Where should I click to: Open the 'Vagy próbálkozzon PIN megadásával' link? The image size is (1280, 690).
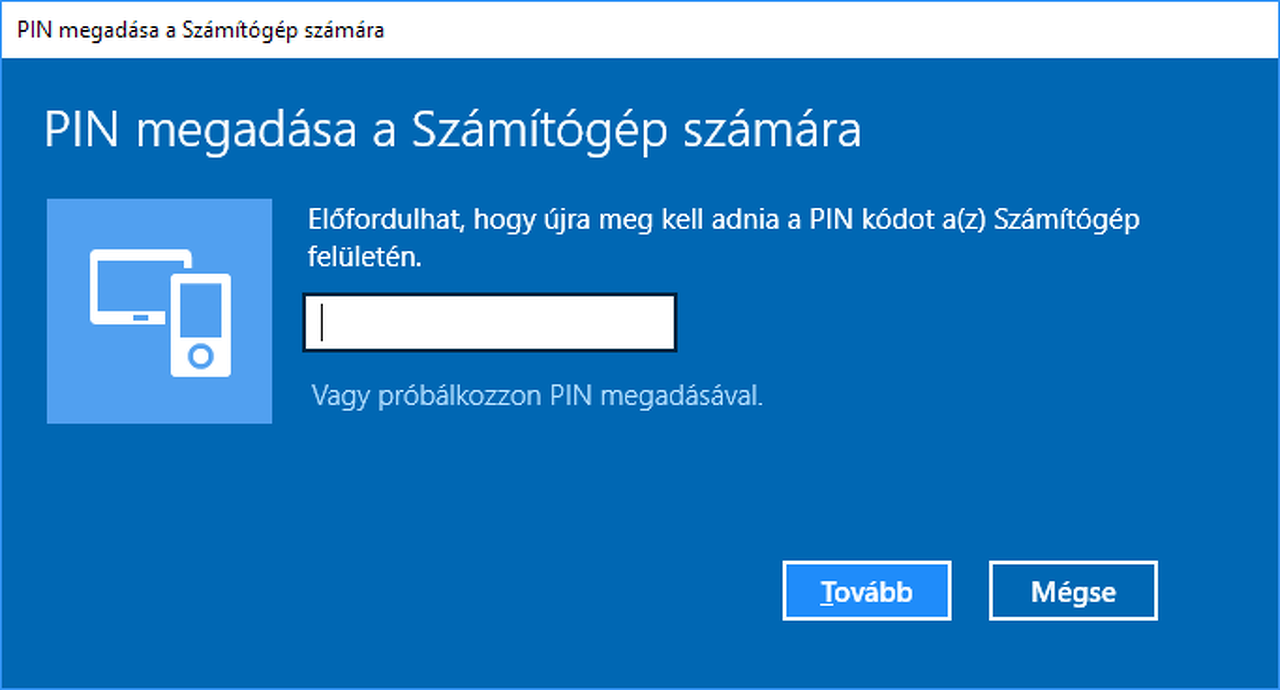coord(537,396)
